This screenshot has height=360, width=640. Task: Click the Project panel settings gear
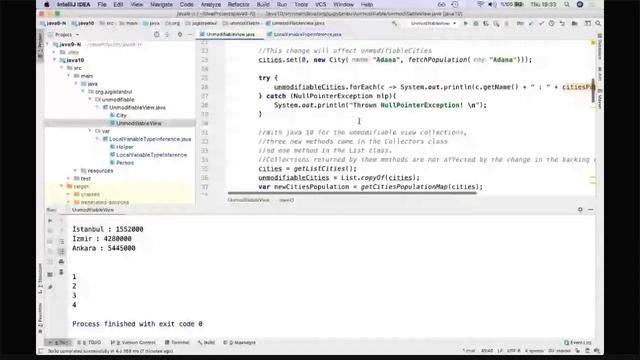click(180, 35)
